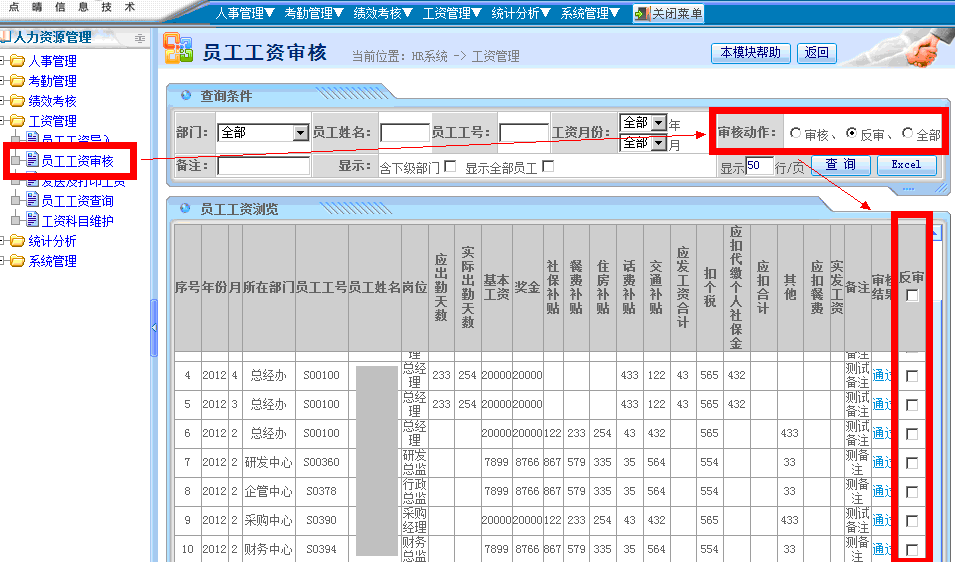The image size is (955, 562).
Task: Click the Excel export button
Action: 906,165
